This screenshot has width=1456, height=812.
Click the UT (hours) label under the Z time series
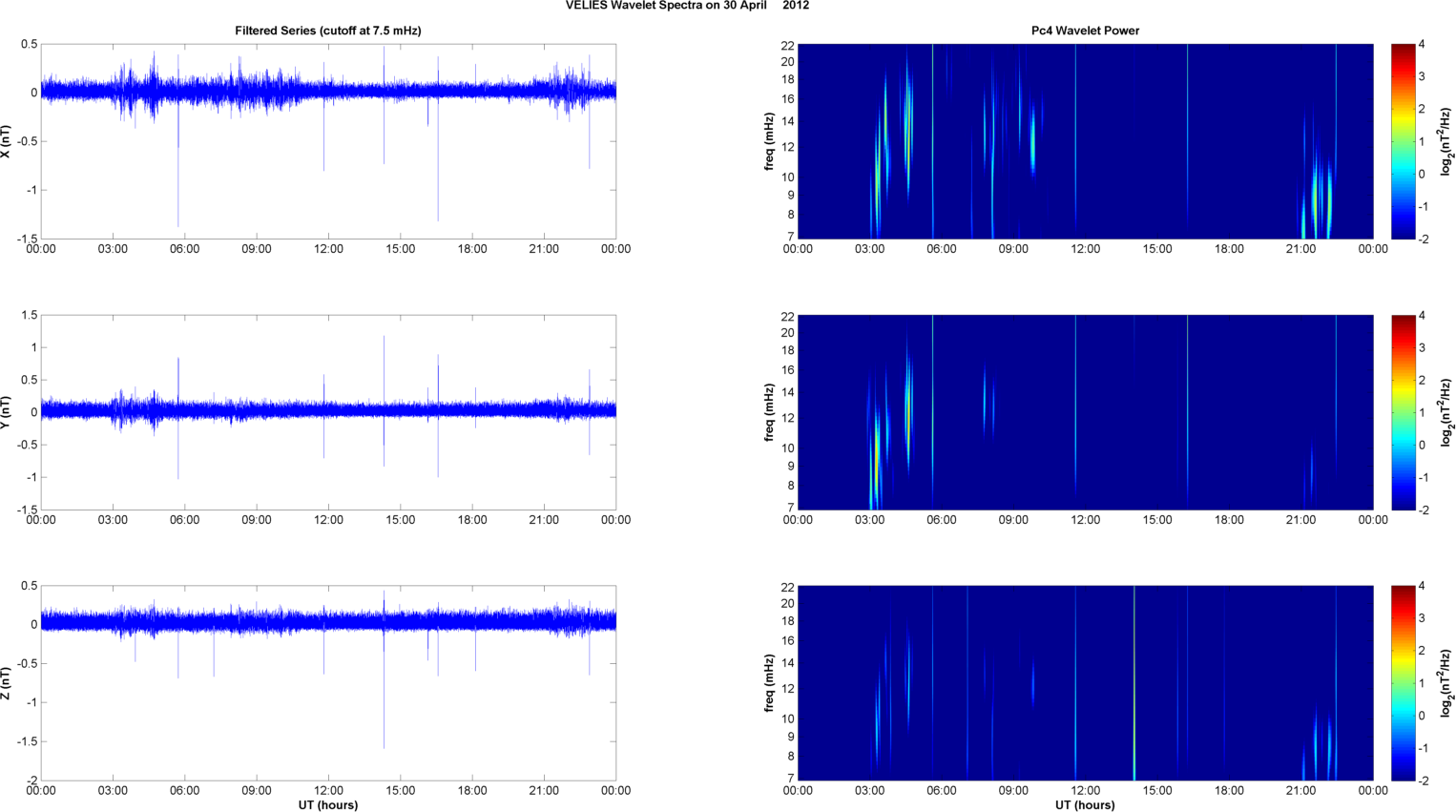coord(327,804)
